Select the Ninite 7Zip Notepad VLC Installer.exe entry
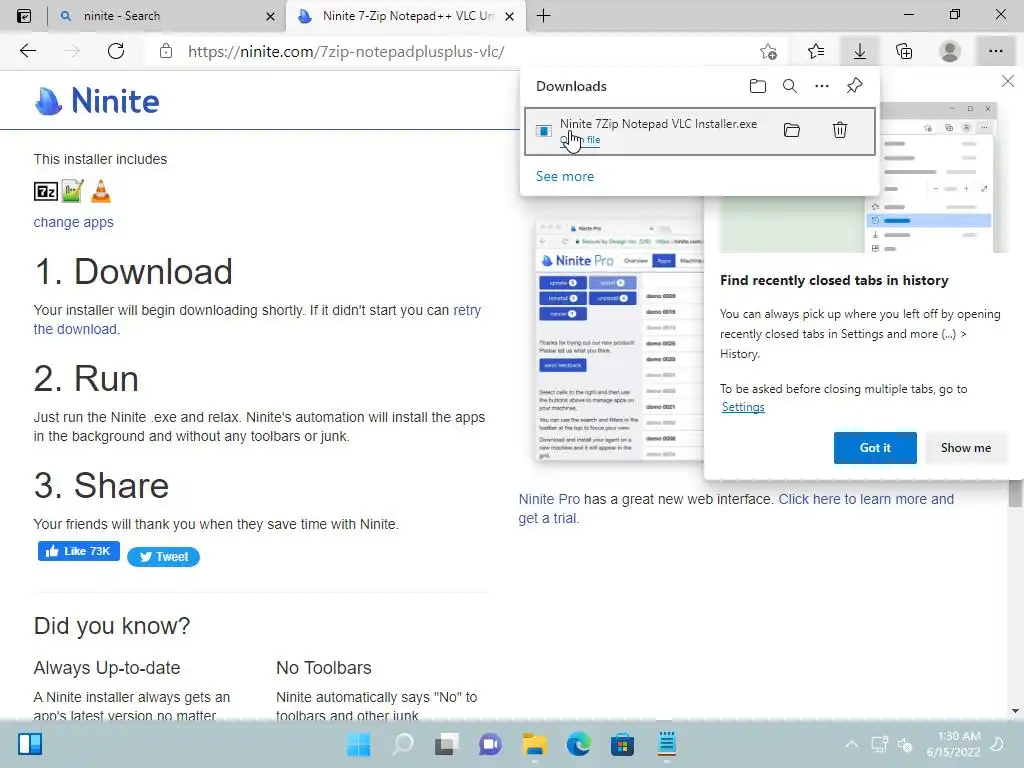Image resolution: width=1024 pixels, height=768 pixels. (x=699, y=131)
